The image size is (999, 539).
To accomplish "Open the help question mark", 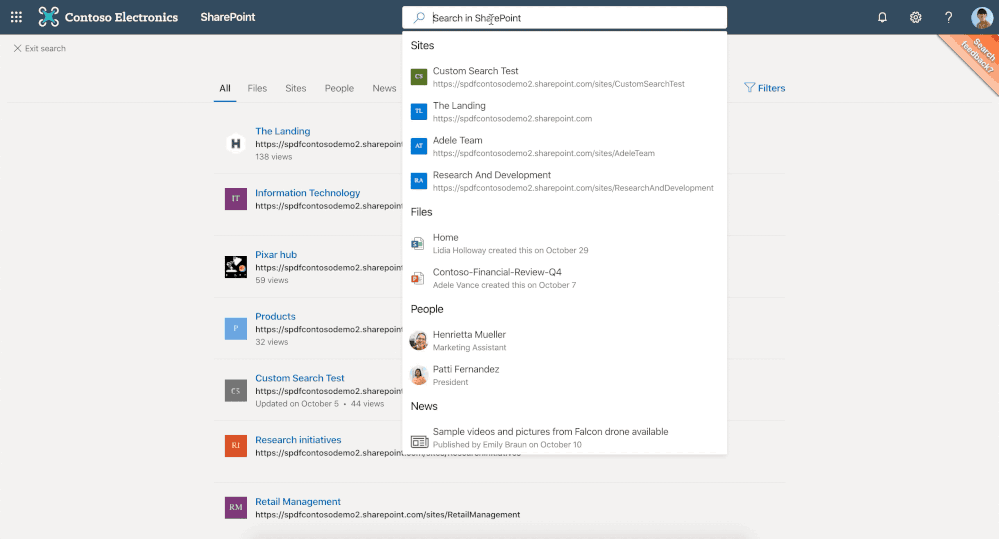I will 949,17.
